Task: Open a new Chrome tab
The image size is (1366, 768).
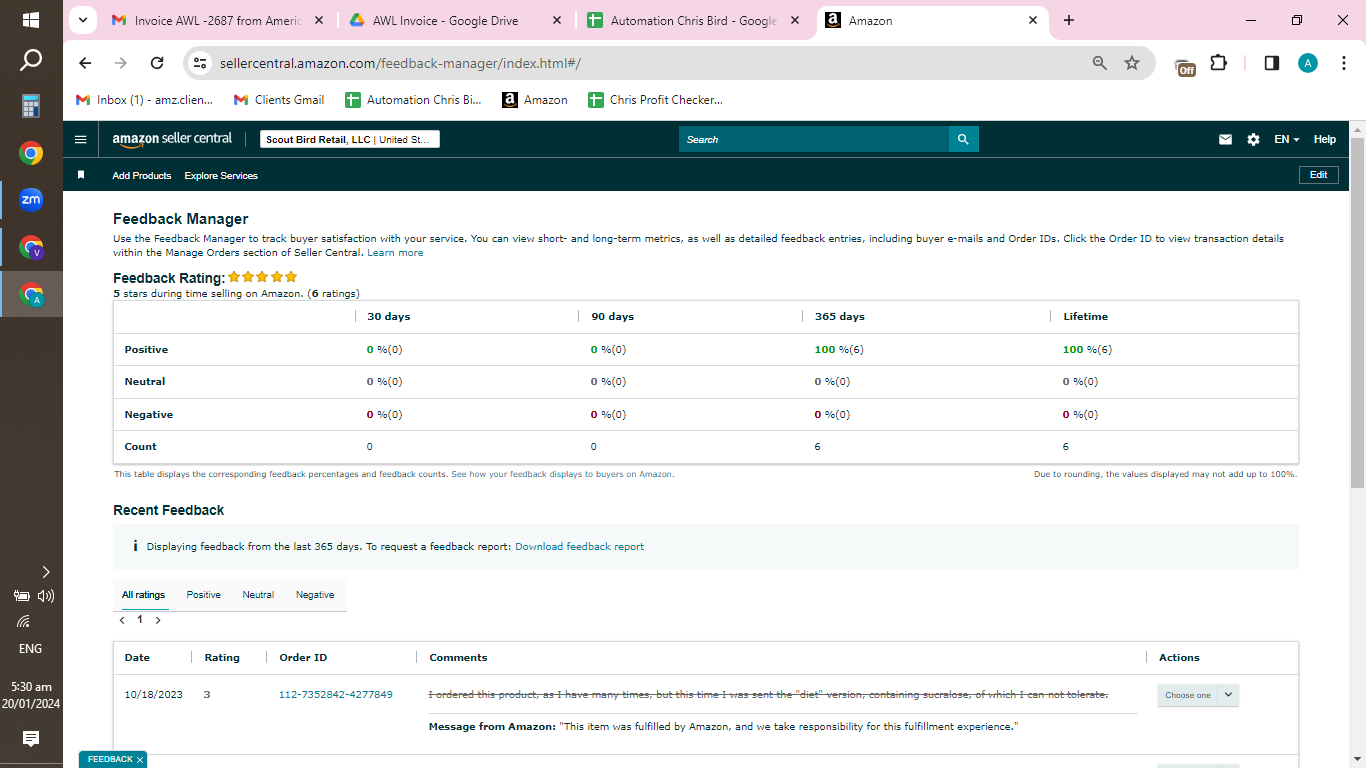Action: click(x=1069, y=20)
